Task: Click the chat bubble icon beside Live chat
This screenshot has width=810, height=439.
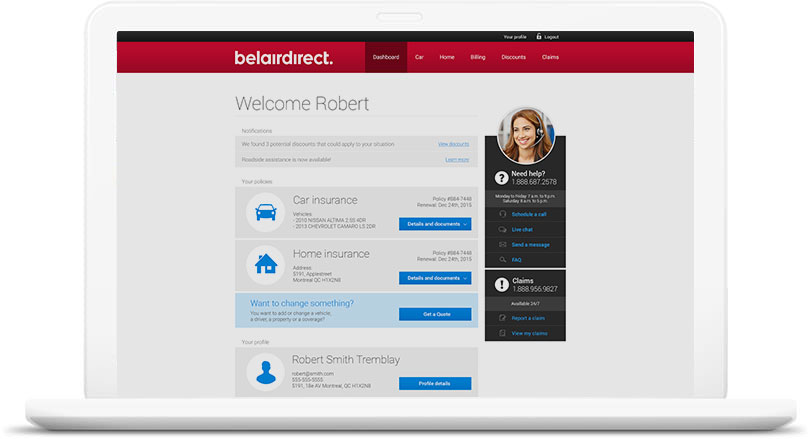Action: [x=502, y=229]
